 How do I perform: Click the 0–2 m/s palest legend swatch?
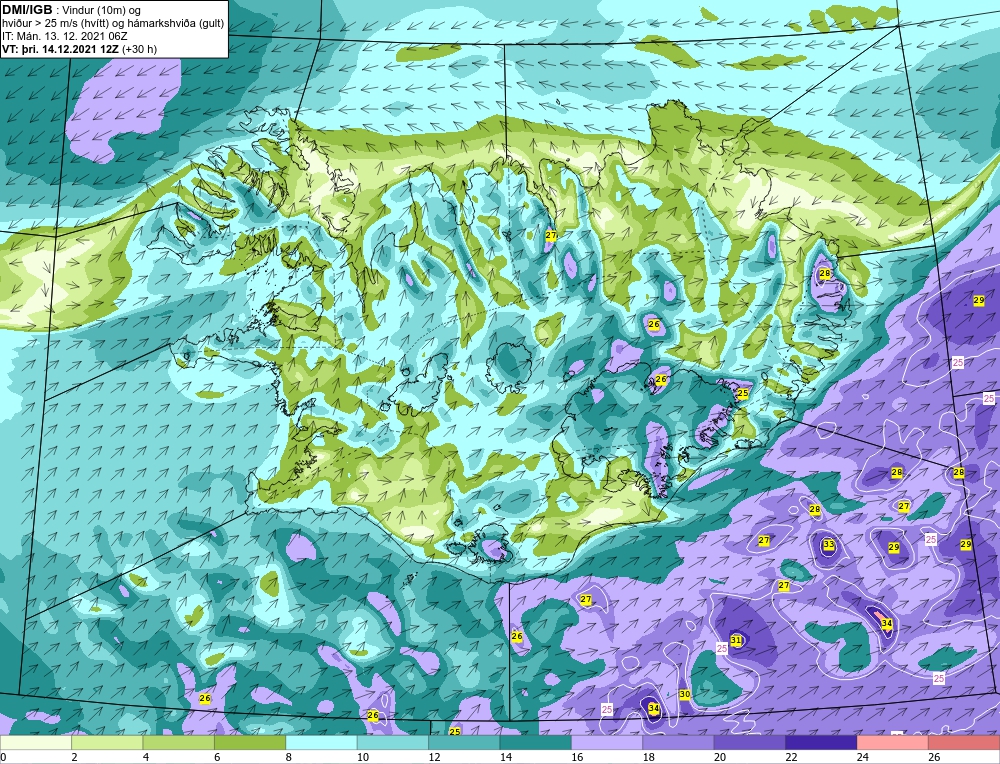(36, 743)
